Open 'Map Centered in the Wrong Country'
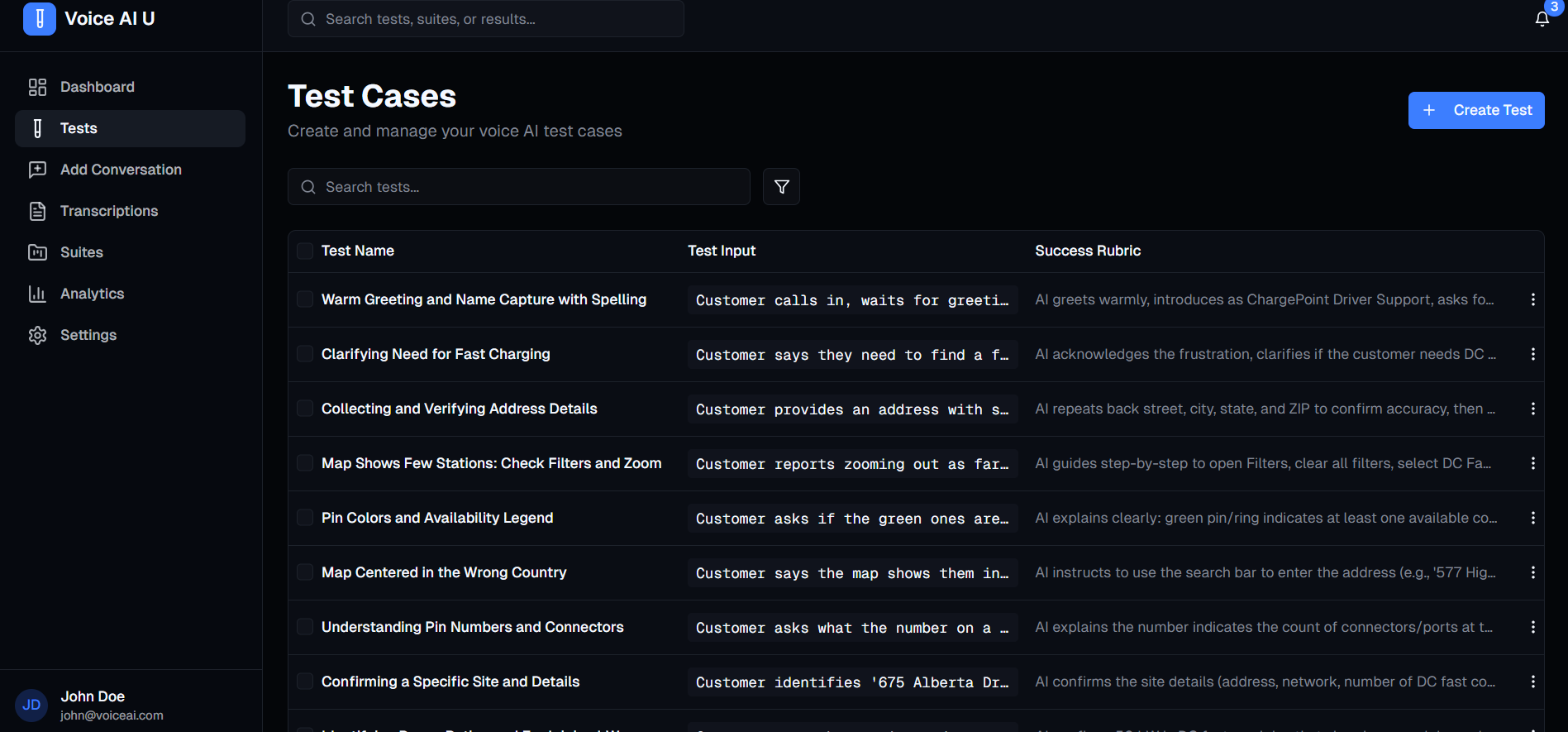Image resolution: width=1568 pixels, height=732 pixels. point(444,572)
